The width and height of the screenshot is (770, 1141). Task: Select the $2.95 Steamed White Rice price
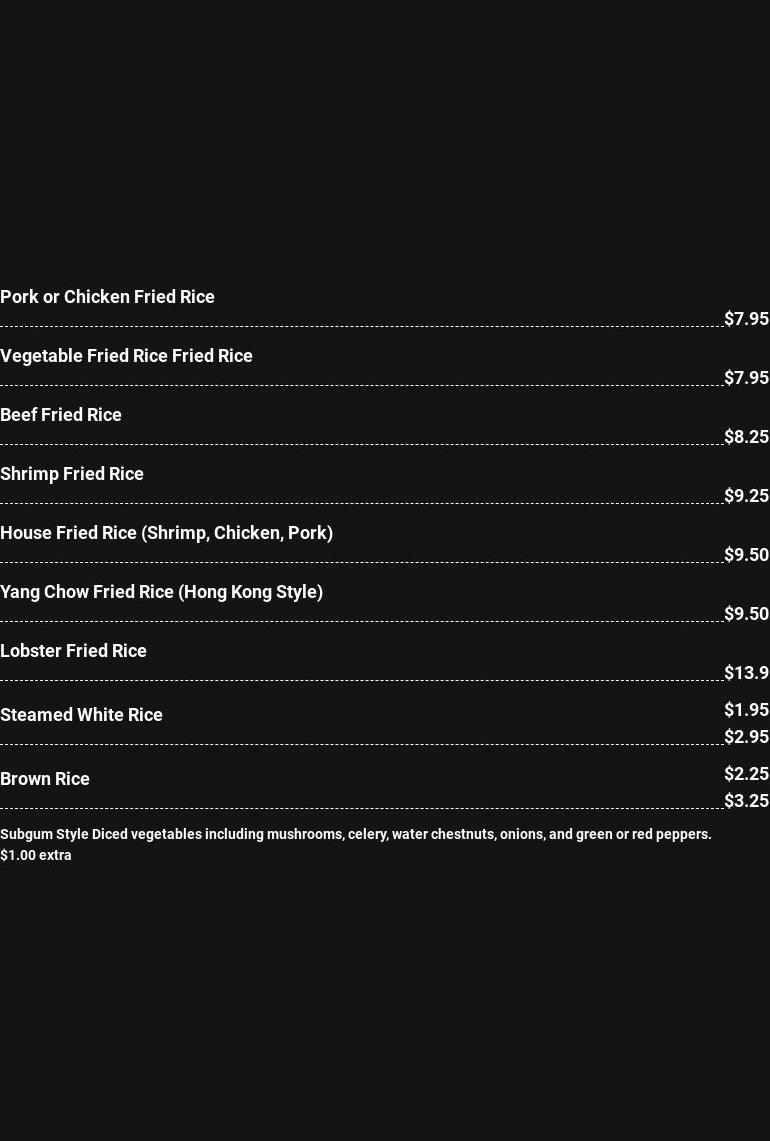click(746, 737)
